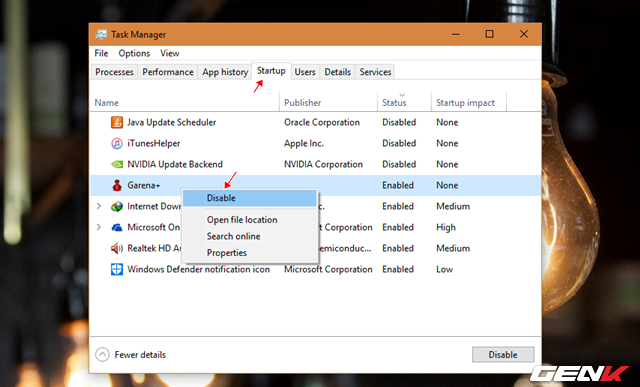640x387 pixels.
Task: Open the View menu
Action: tap(169, 53)
